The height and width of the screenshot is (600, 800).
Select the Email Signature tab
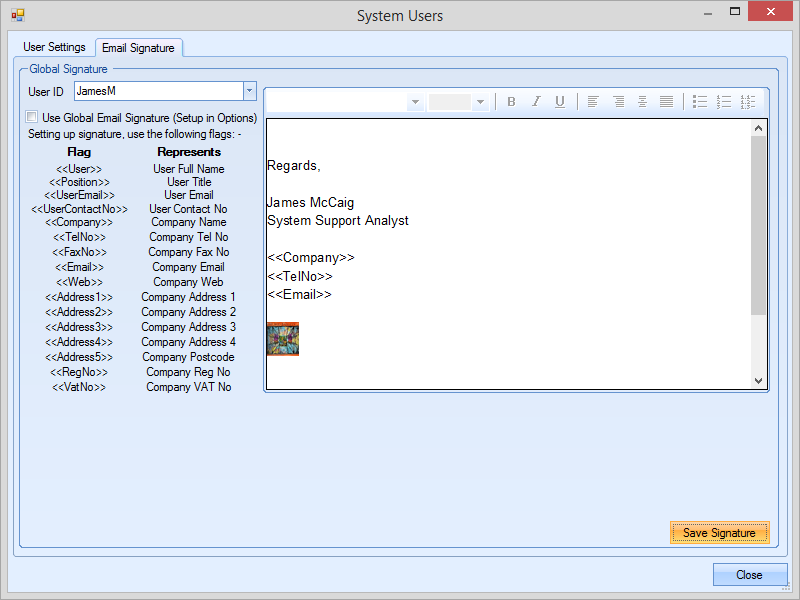coord(138,48)
